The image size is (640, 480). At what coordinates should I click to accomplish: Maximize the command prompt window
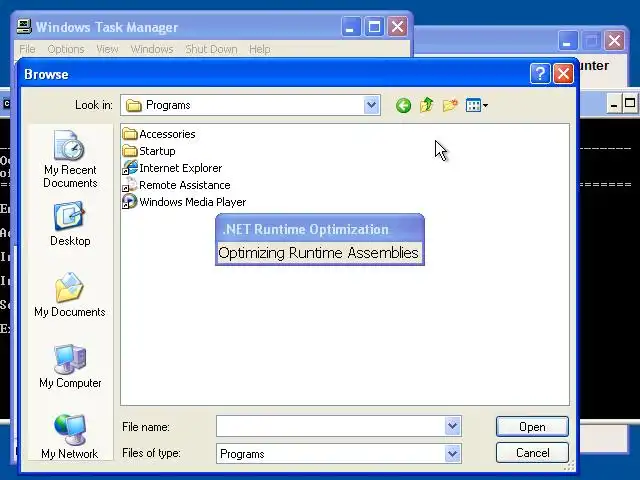pos(630,103)
